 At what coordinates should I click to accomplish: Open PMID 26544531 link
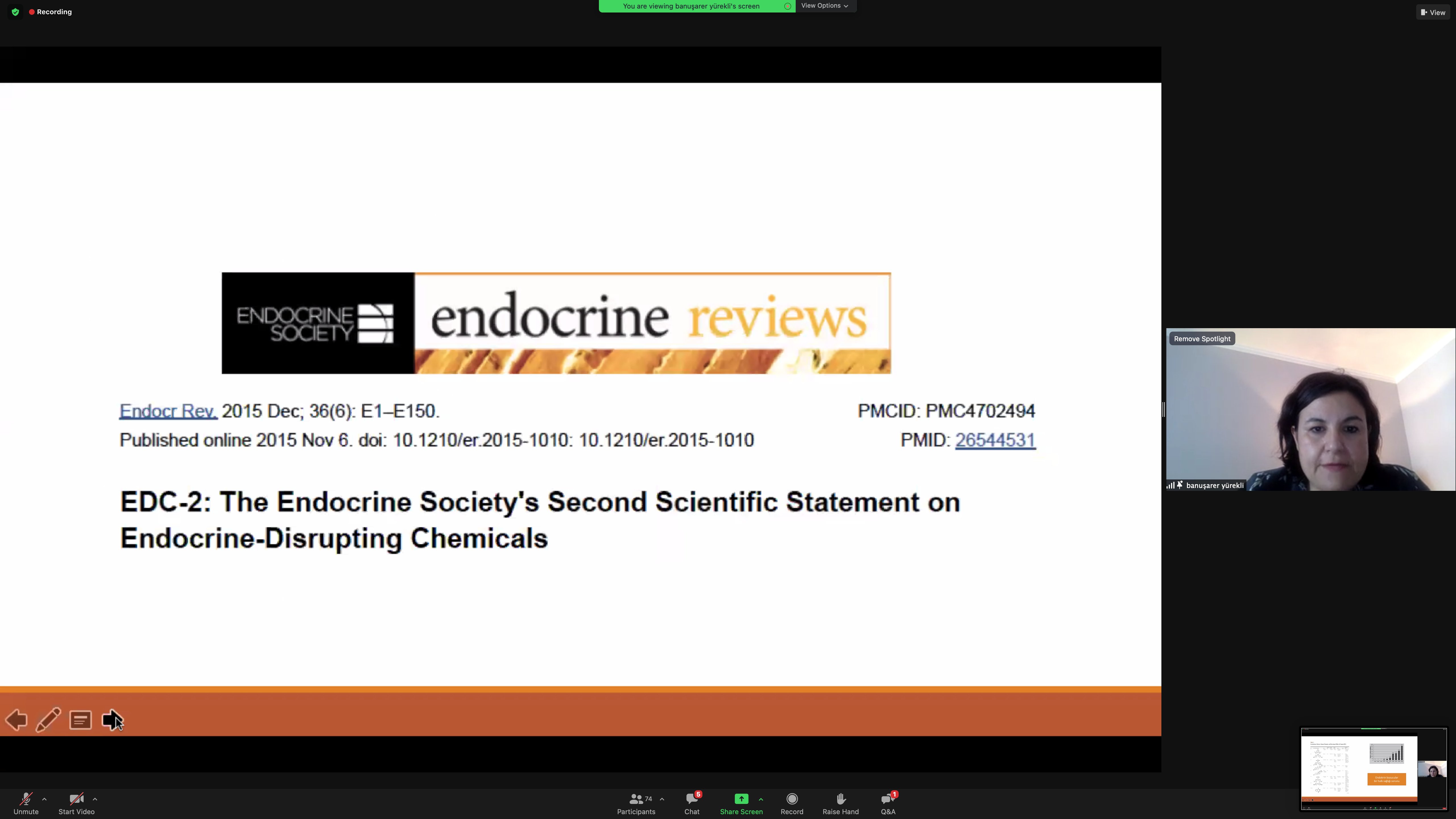(x=995, y=440)
